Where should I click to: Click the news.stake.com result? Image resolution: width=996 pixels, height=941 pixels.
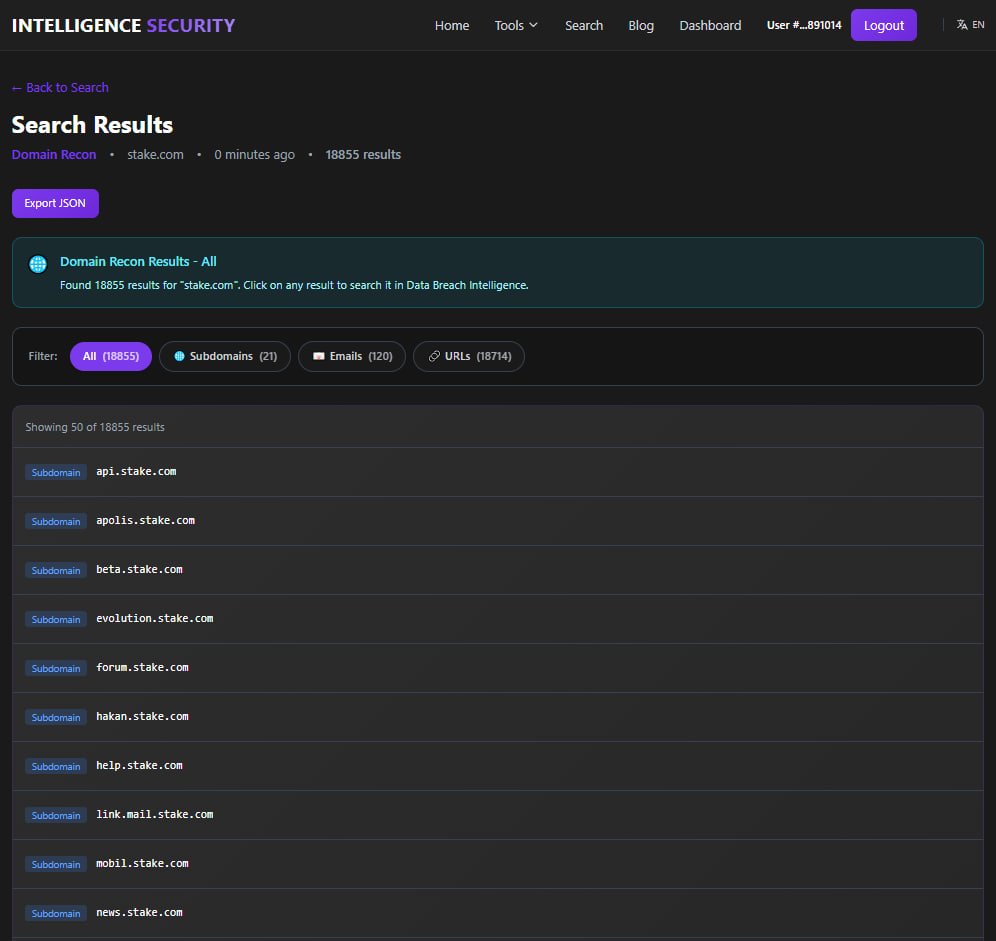click(497, 912)
